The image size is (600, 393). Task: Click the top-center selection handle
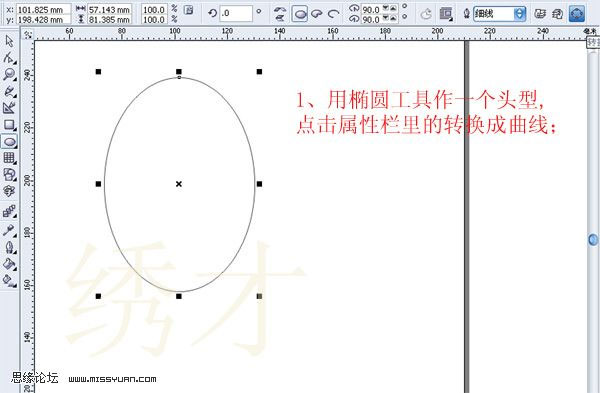(179, 72)
